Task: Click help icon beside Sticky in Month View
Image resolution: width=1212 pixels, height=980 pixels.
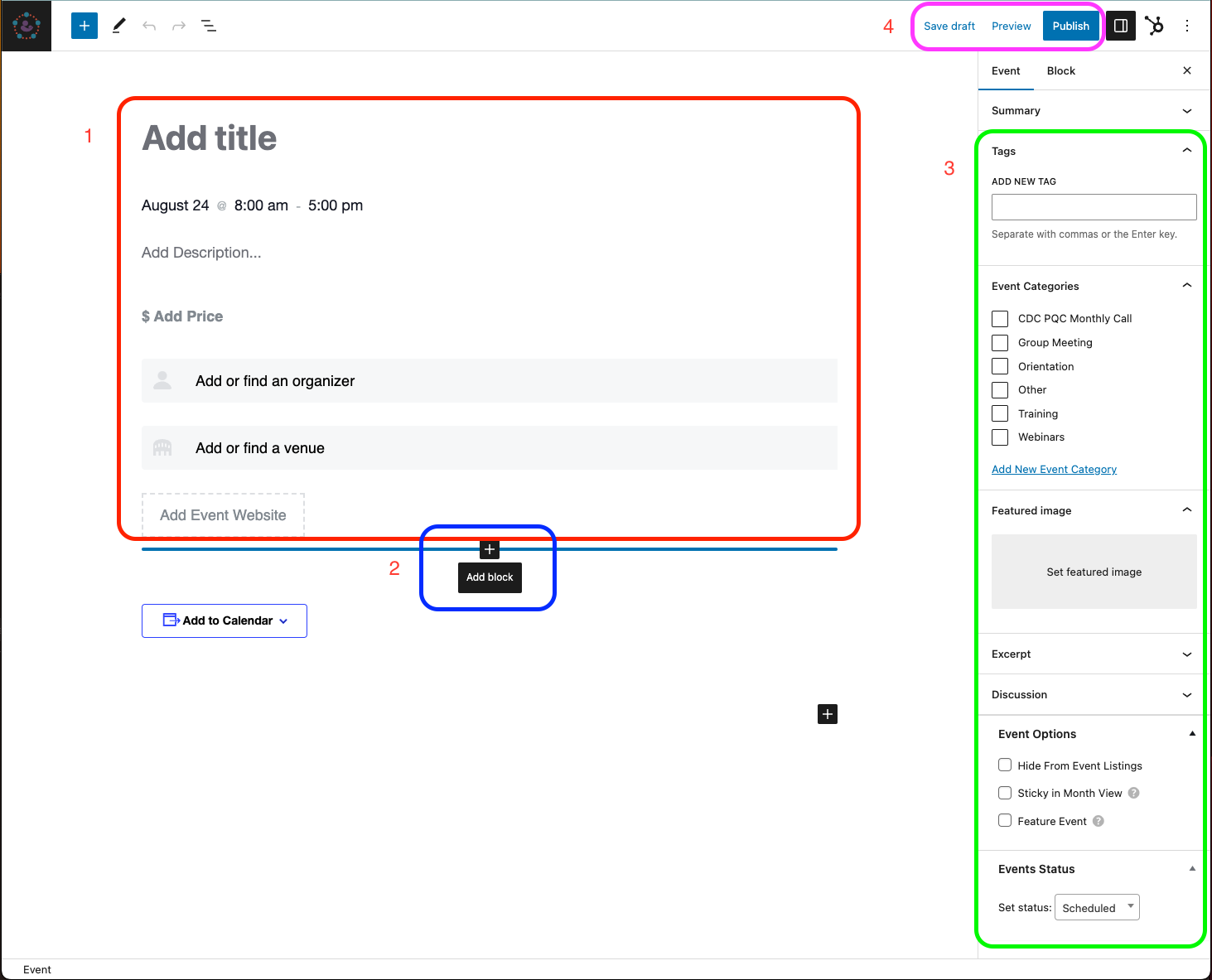Action: tap(1133, 793)
